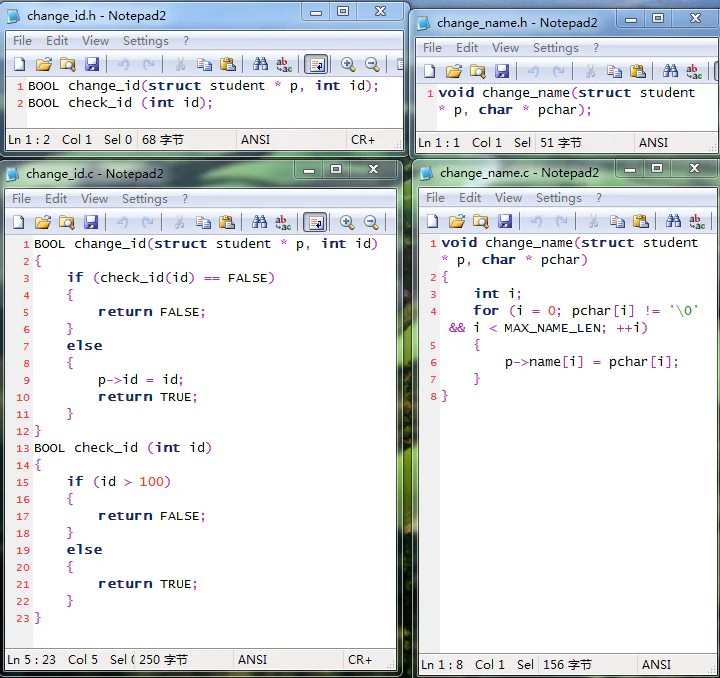Click 'Ln 1 : 2' in change_id.h status bar

pyautogui.click(x=29, y=140)
